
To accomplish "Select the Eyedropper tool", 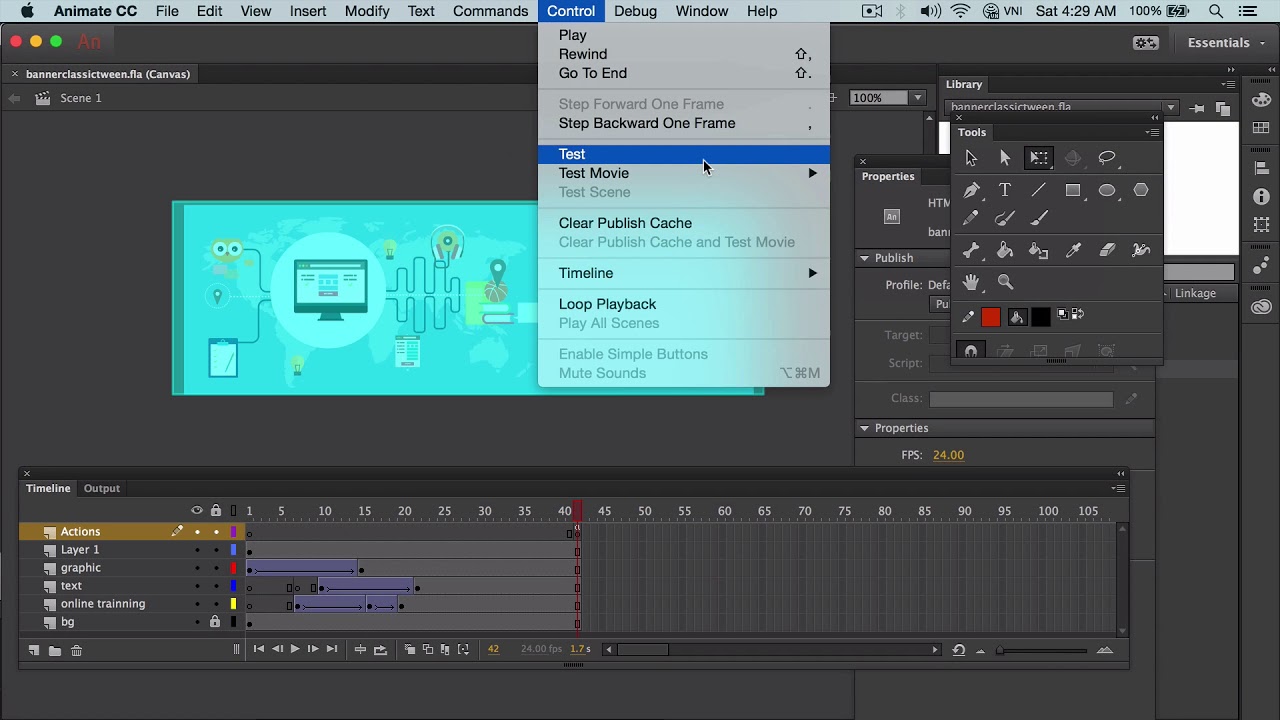I will pyautogui.click(x=1073, y=251).
